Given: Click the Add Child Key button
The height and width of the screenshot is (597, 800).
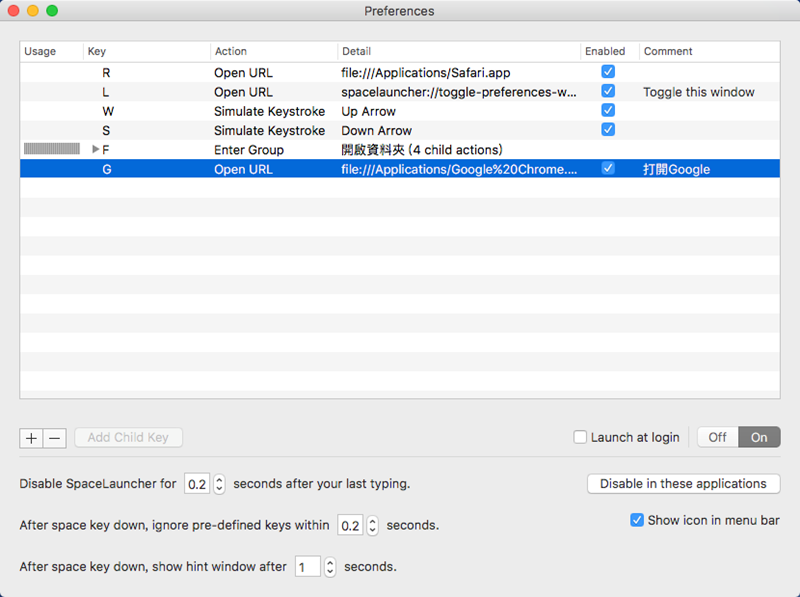Looking at the screenshot, I should tap(128, 437).
